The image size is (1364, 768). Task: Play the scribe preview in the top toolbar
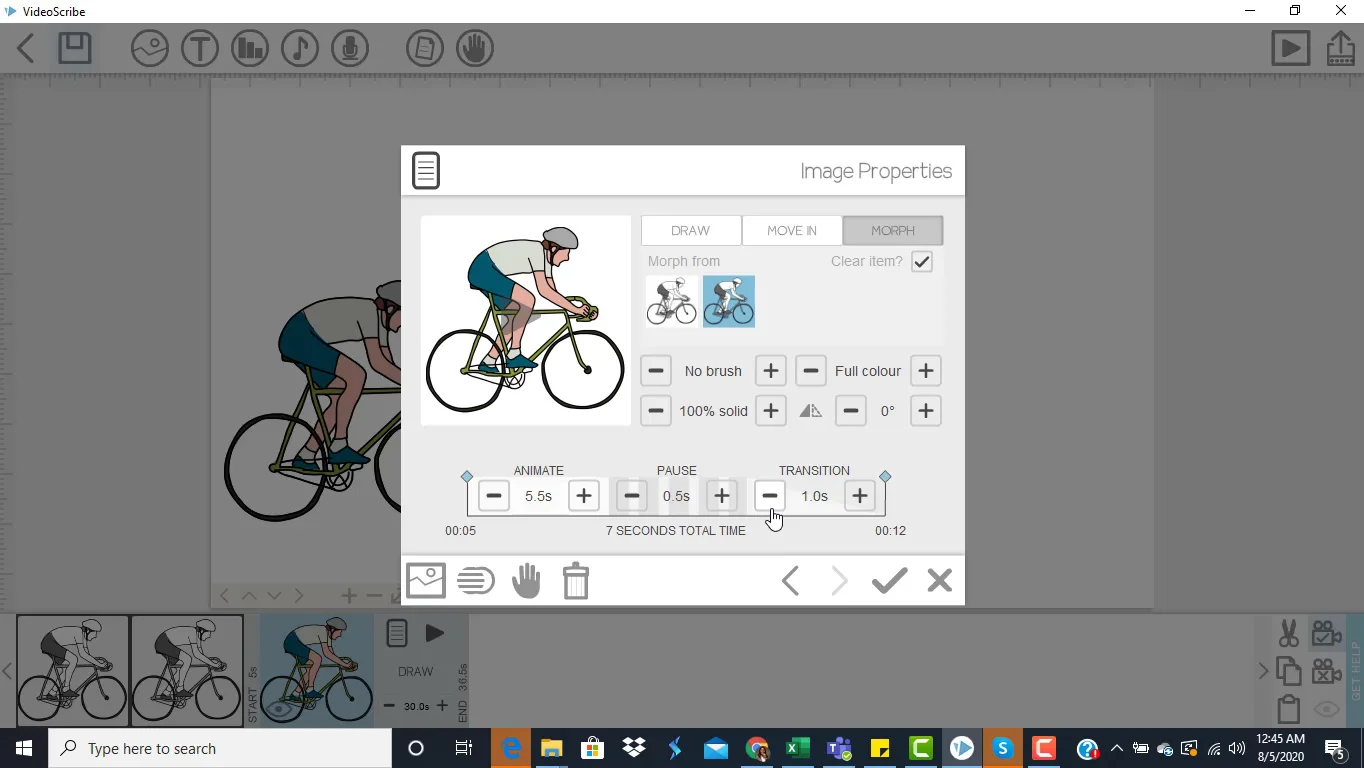1291,48
